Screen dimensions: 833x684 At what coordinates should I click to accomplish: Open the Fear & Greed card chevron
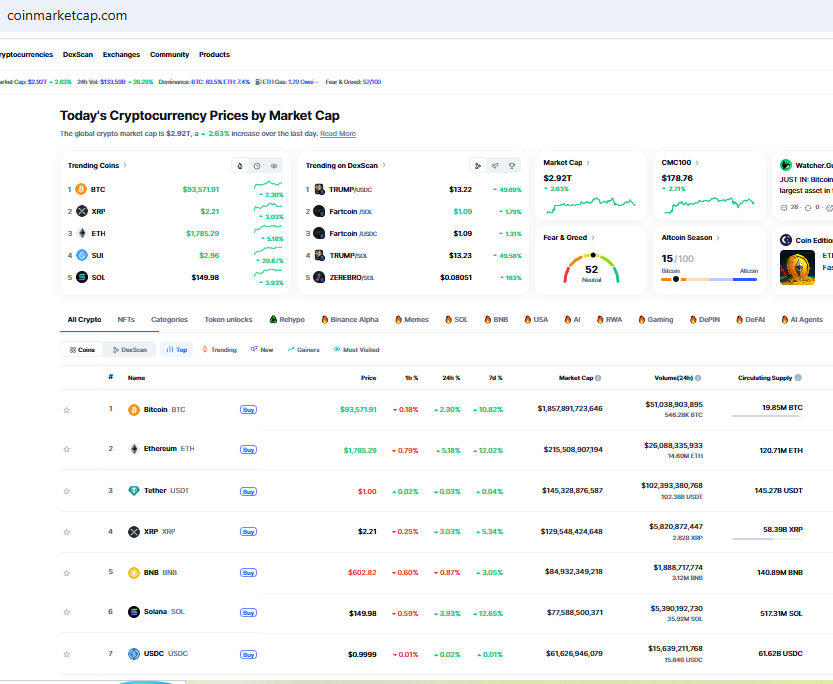click(593, 238)
